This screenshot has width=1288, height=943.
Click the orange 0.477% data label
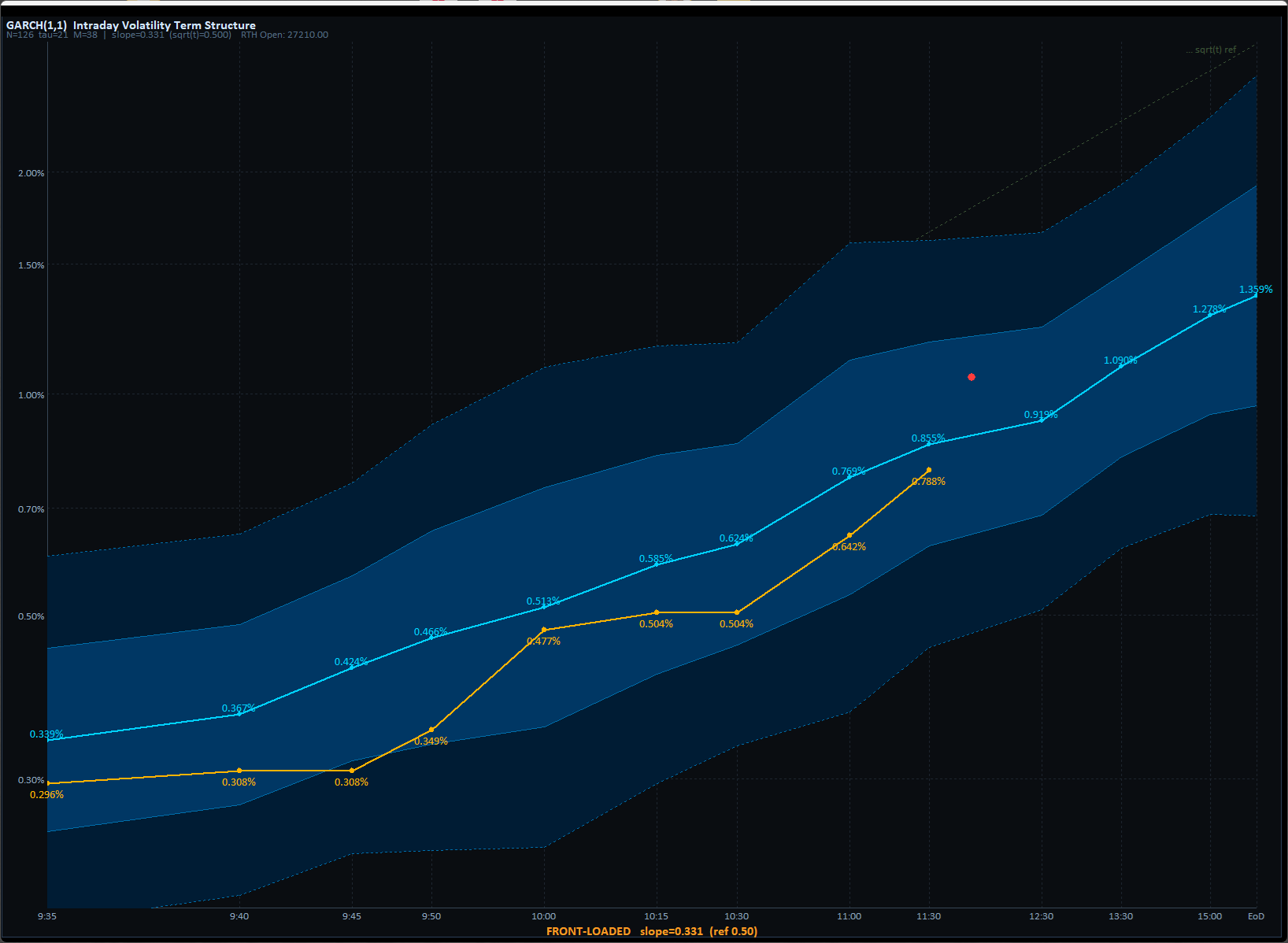pos(543,642)
